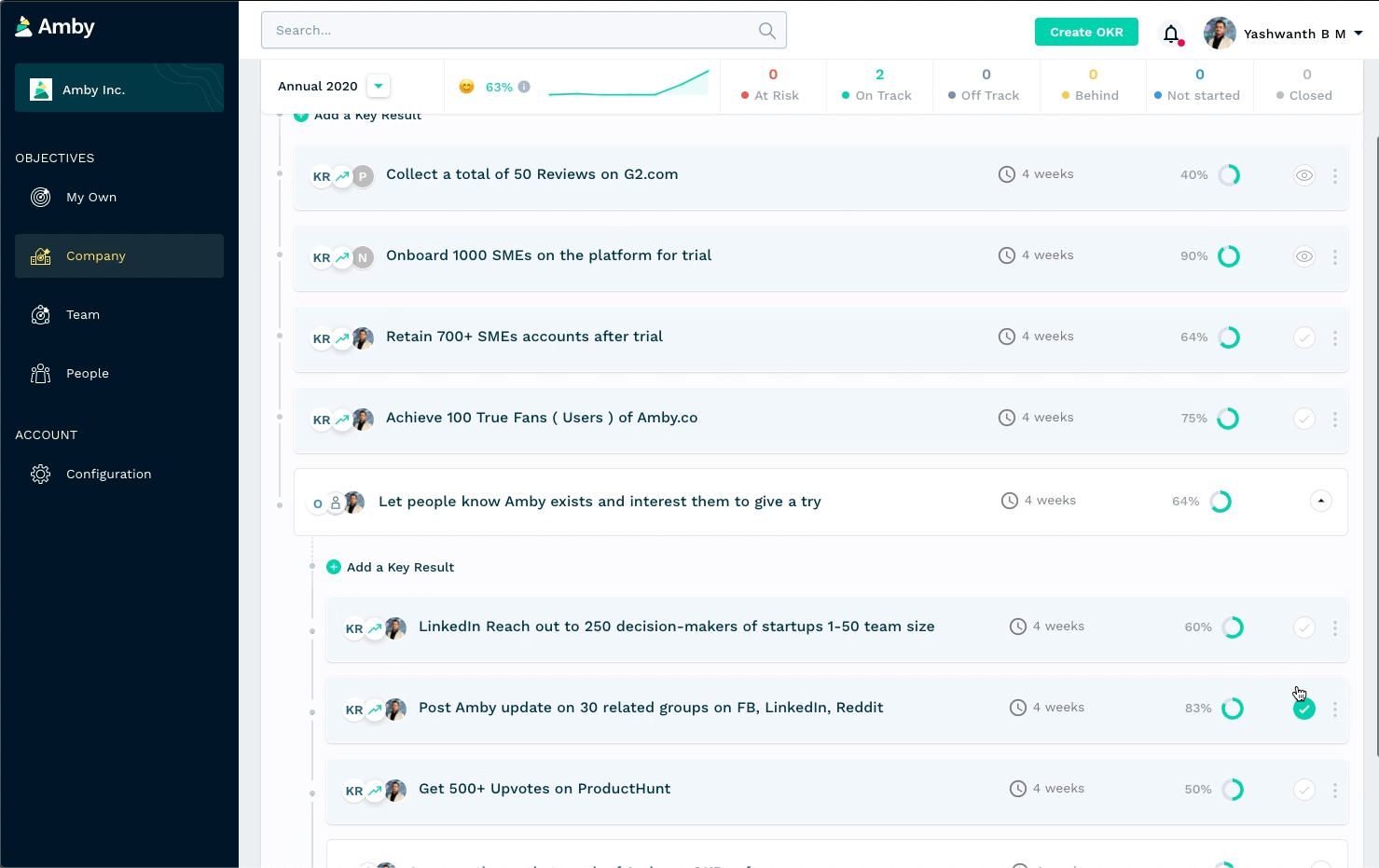Toggle eye icon on Onboard 1000 SMEs row

(1304, 256)
